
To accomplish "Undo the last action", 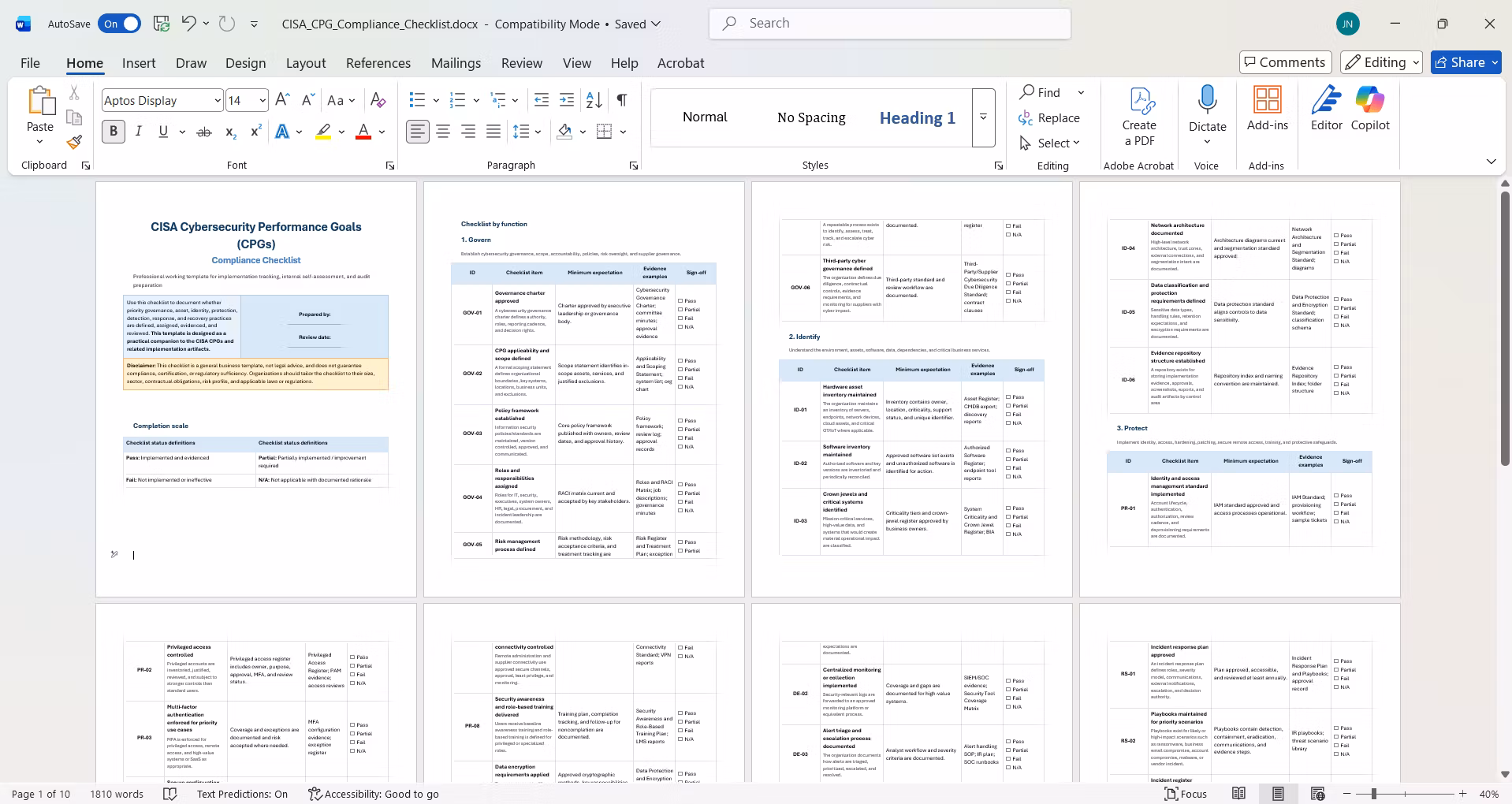I will click(188, 24).
